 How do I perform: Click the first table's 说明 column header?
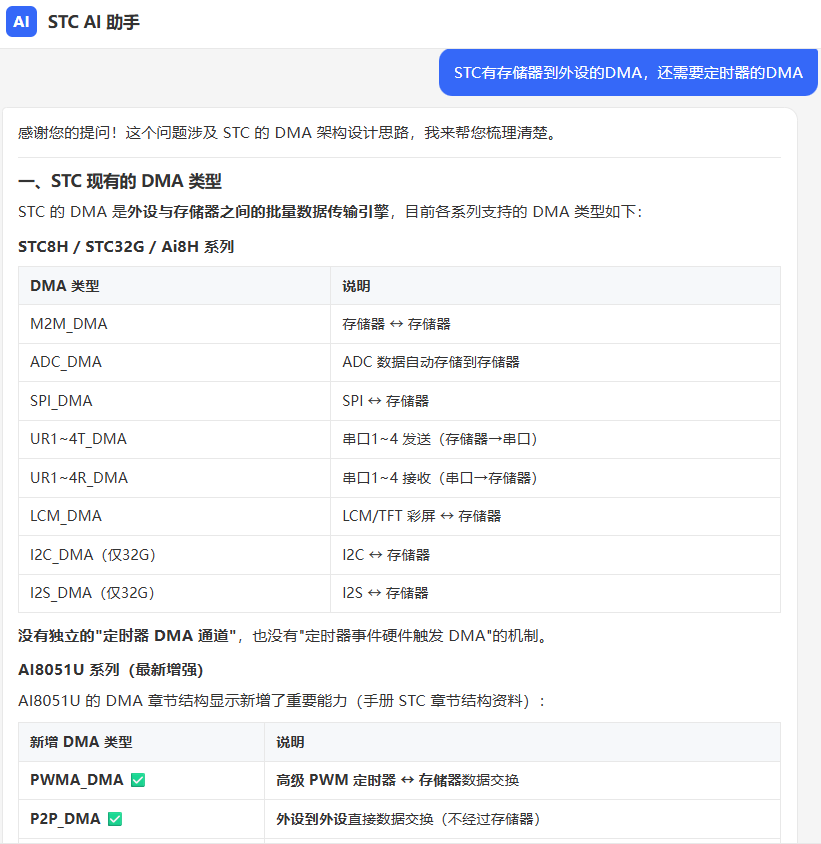[x=556, y=286]
